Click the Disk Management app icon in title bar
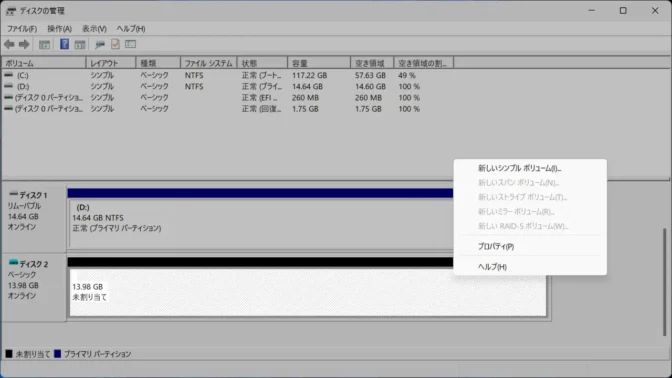Screen dimensions: 672x378 click(11, 11)
